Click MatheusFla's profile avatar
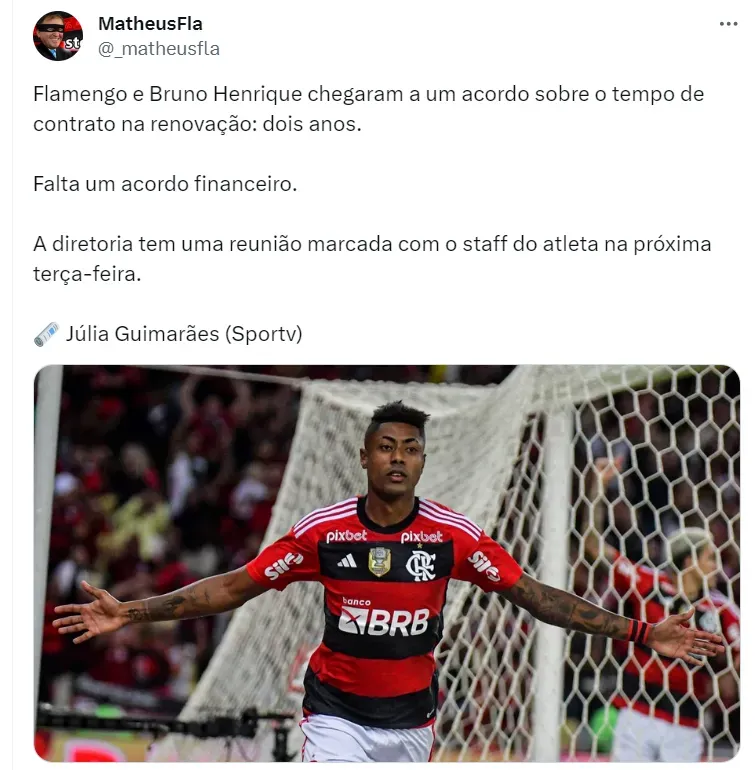The width and height of the screenshot is (755, 770). point(57,36)
